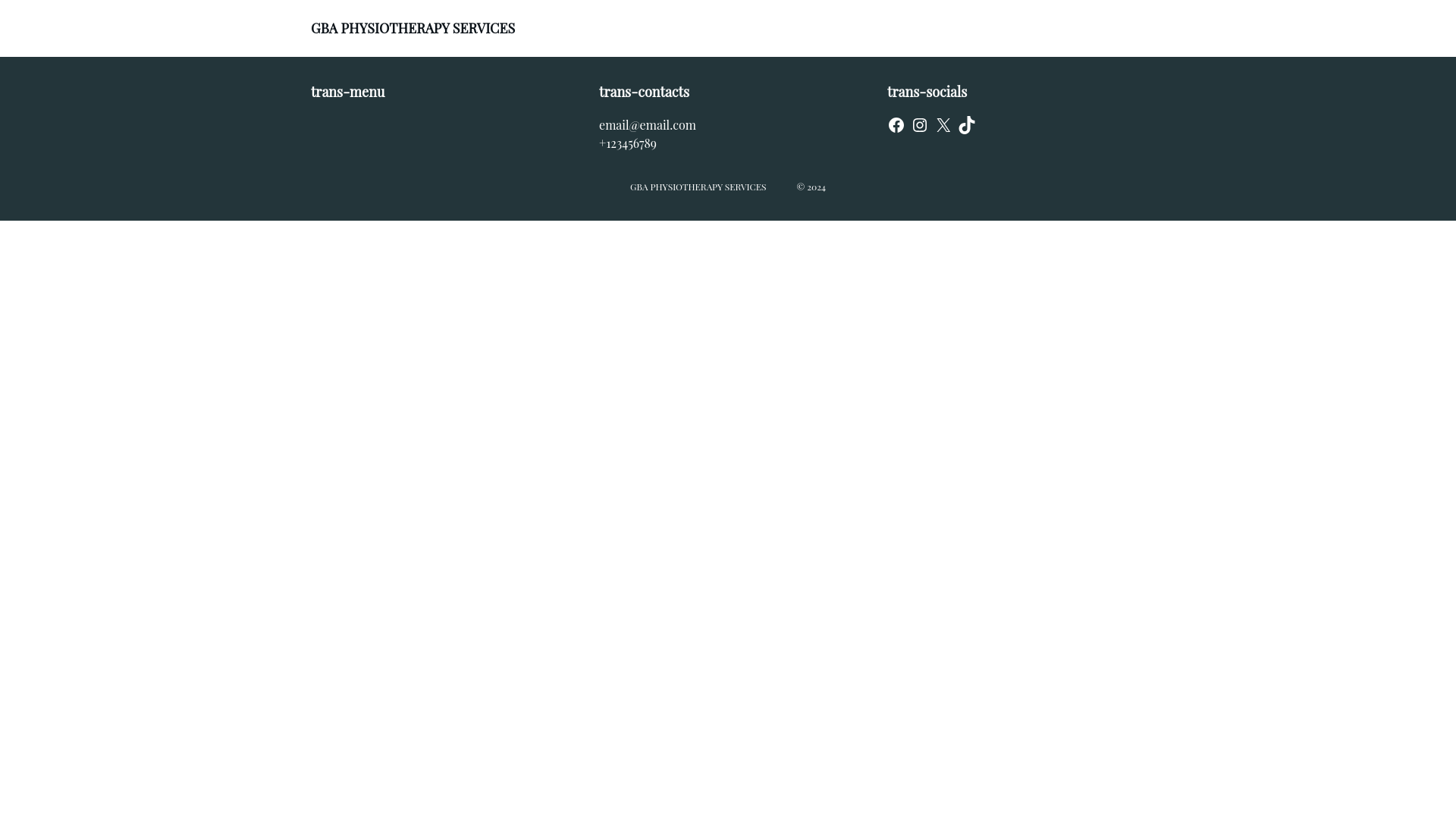Open the Instagram social icon
This screenshot has height=819, width=1456.
tap(919, 125)
